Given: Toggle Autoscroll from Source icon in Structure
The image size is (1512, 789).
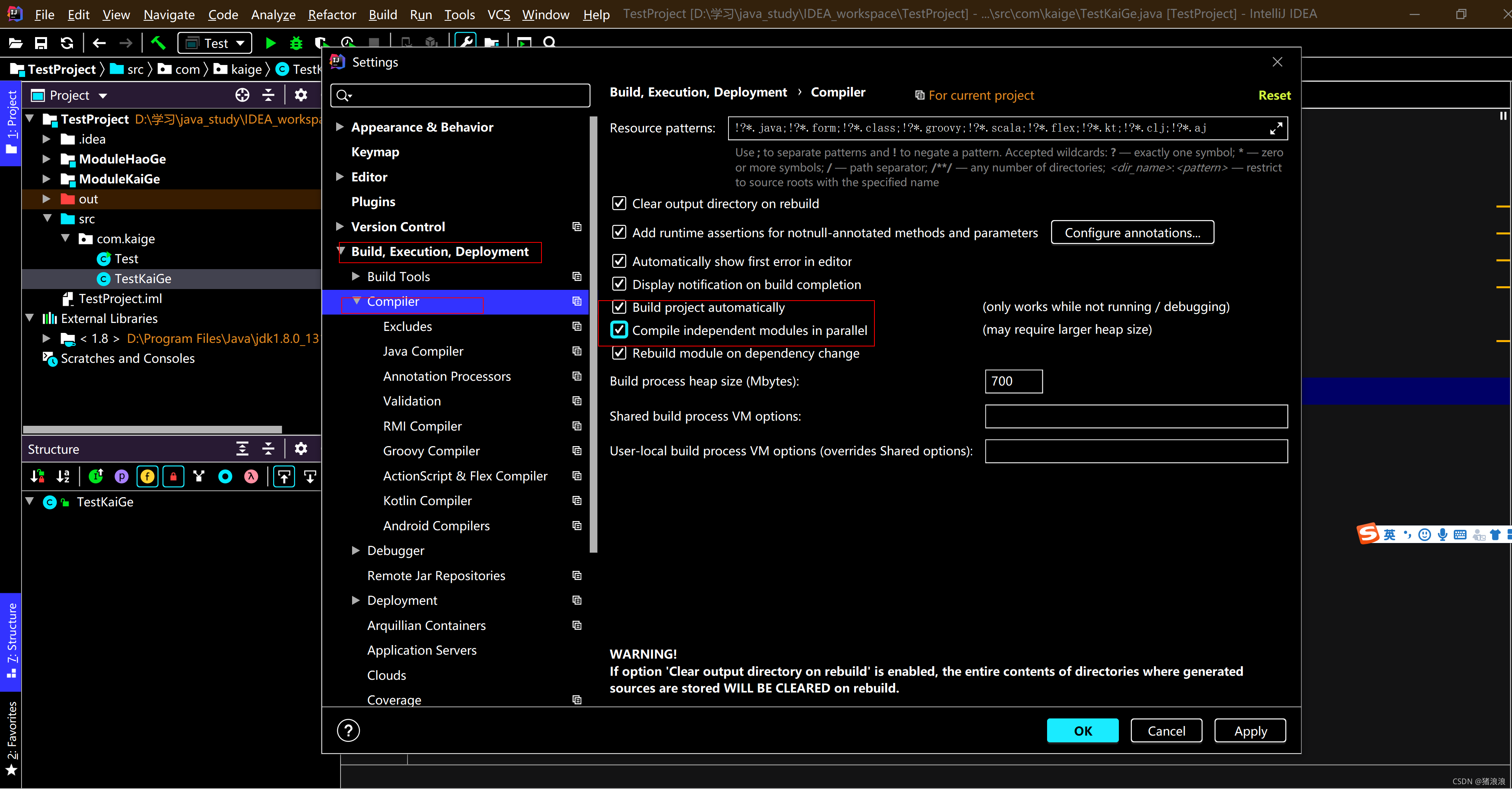Looking at the screenshot, I should pos(310,476).
